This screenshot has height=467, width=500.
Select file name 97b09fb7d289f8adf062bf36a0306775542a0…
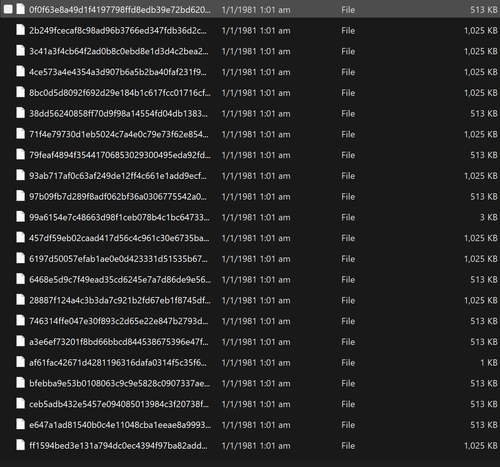click(x=118, y=197)
